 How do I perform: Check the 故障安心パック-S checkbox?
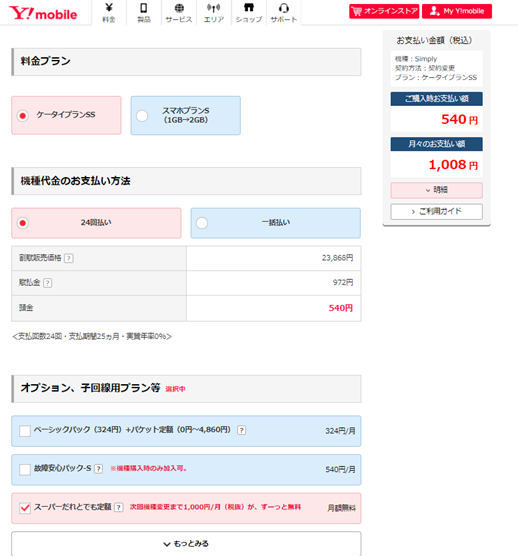25,470
